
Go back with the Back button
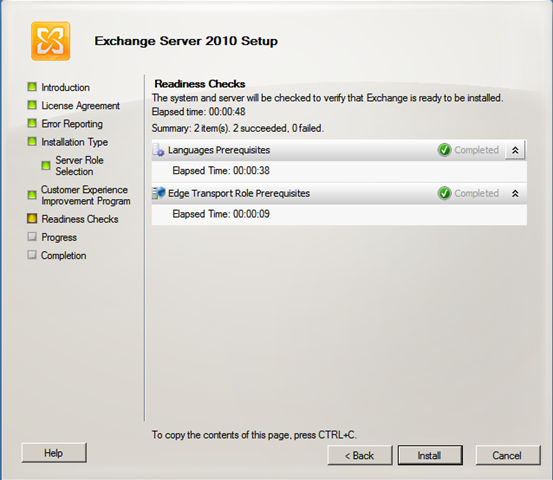359,455
